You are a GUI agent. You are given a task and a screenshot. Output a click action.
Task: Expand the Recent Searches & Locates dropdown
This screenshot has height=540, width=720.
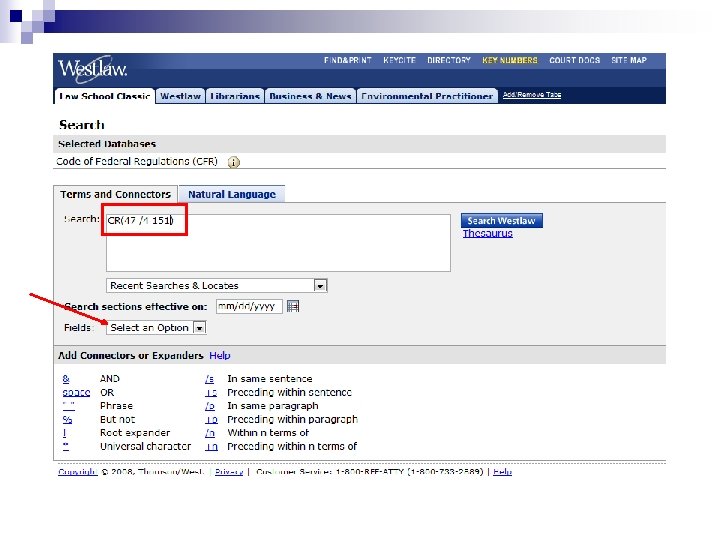(320, 286)
